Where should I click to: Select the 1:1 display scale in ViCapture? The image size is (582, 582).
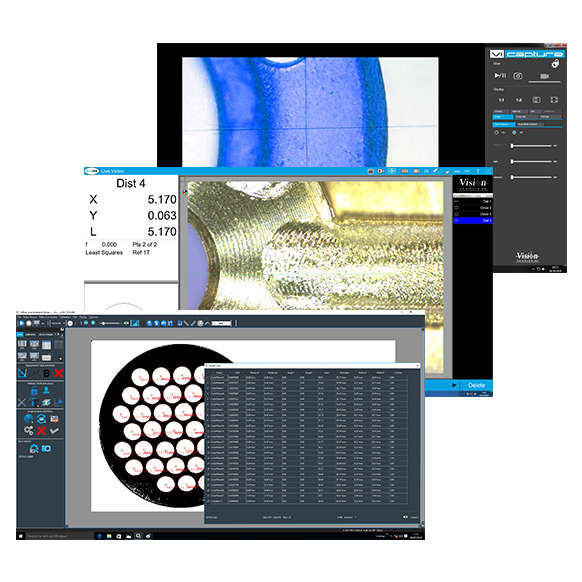click(501, 100)
